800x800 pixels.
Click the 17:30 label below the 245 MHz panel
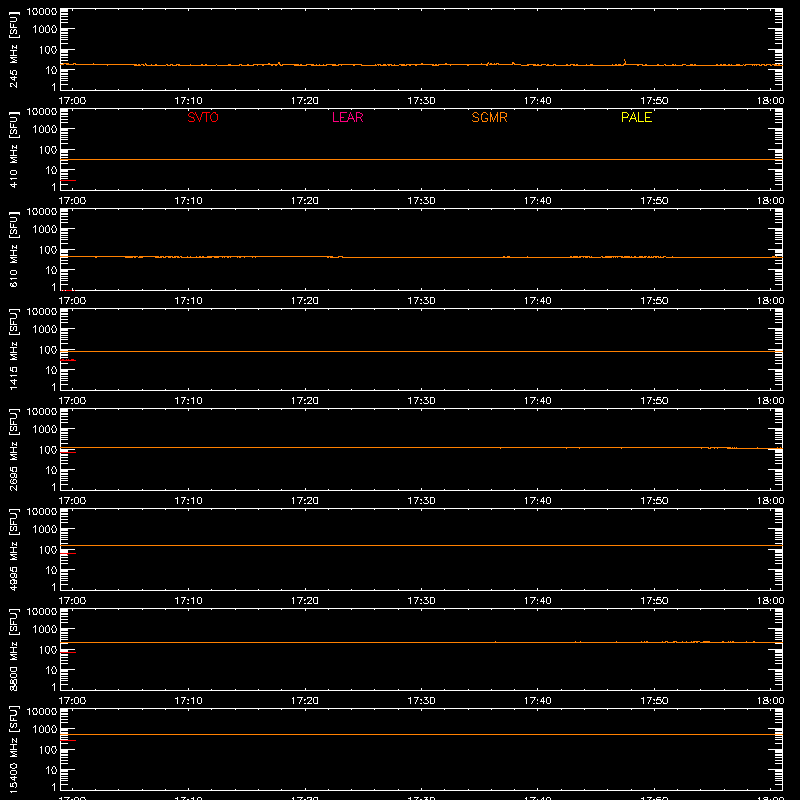point(421,101)
